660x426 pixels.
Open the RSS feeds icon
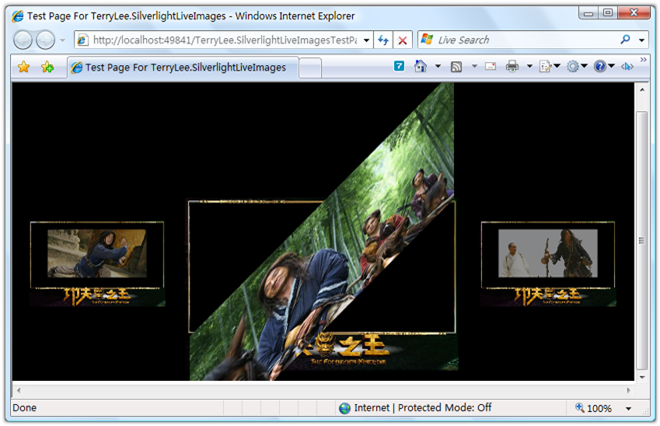(x=456, y=67)
